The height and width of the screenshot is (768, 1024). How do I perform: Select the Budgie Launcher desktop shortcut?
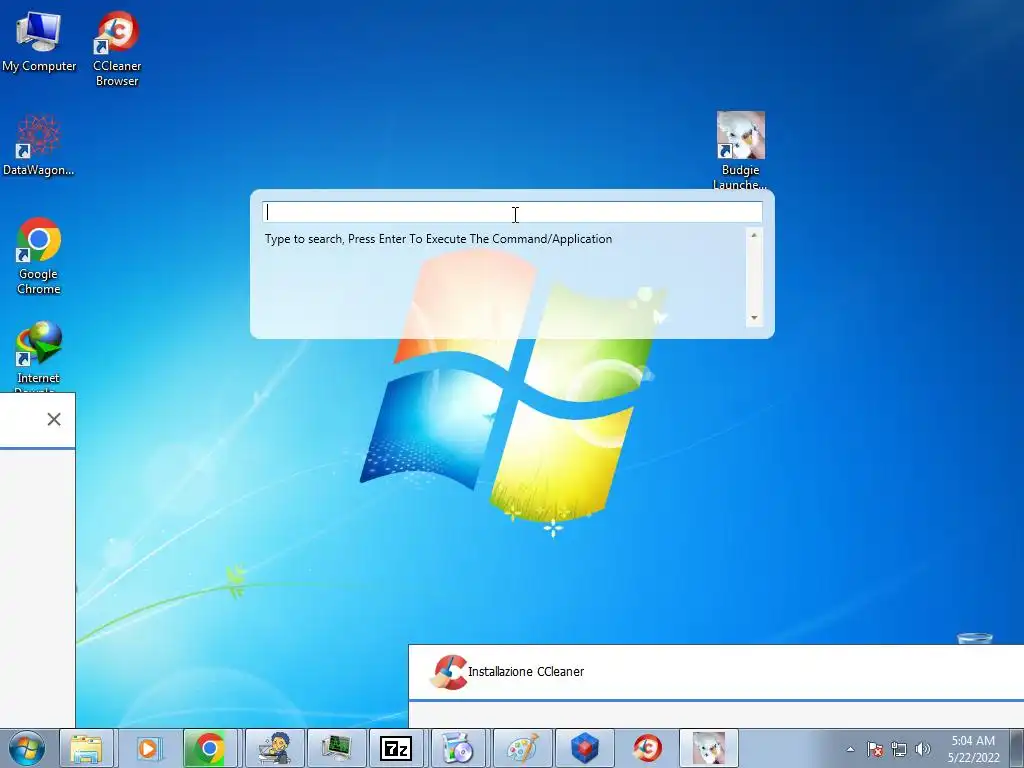pyautogui.click(x=740, y=150)
